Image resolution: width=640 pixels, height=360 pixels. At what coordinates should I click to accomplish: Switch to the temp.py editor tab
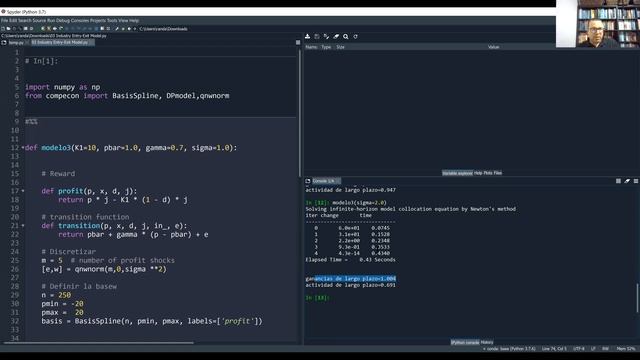(x=16, y=42)
